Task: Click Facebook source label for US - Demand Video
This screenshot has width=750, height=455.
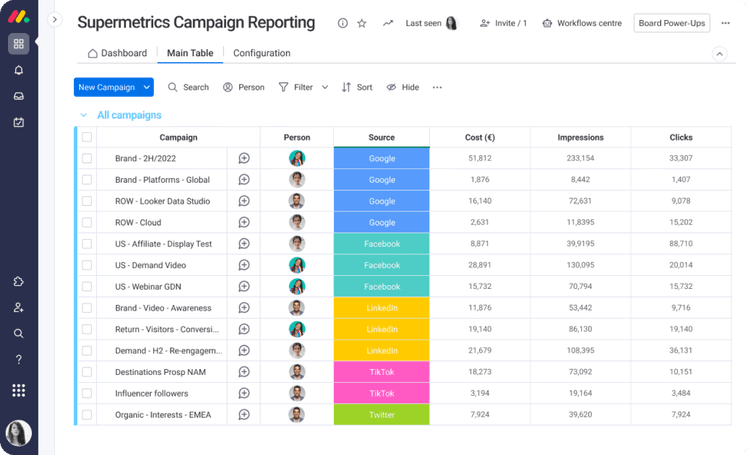Action: [x=382, y=265]
